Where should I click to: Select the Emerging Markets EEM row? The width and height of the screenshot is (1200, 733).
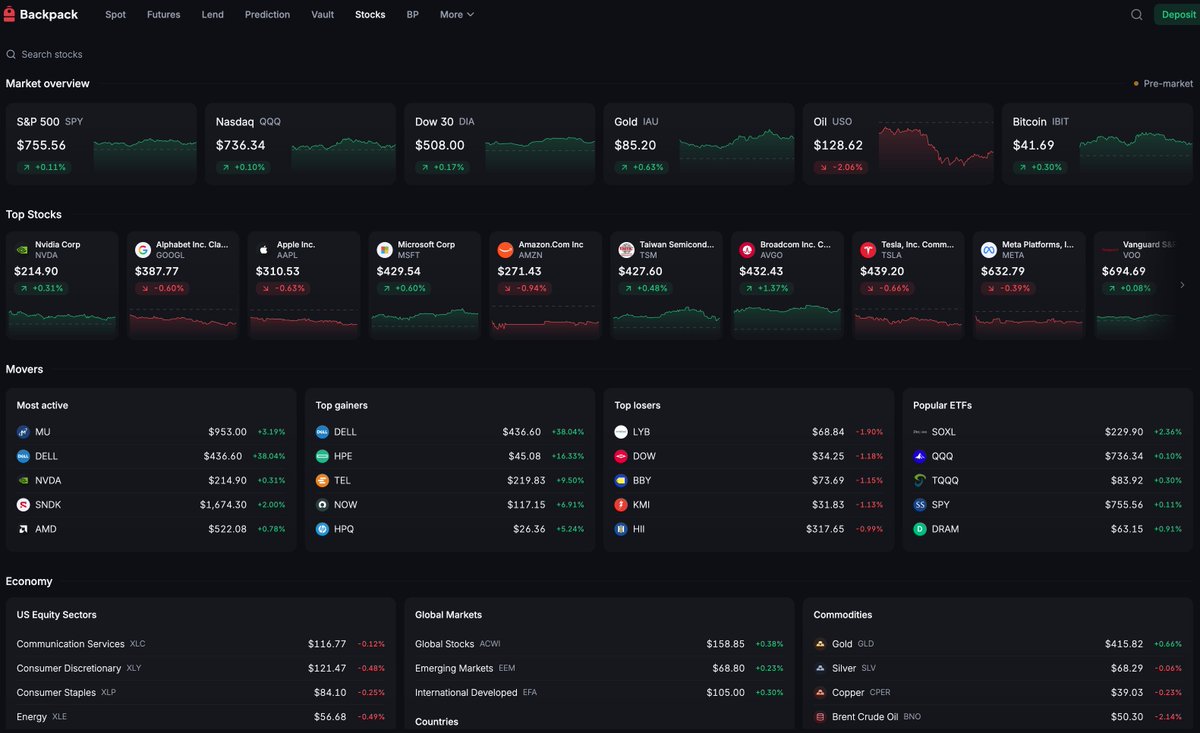pyautogui.click(x=599, y=668)
